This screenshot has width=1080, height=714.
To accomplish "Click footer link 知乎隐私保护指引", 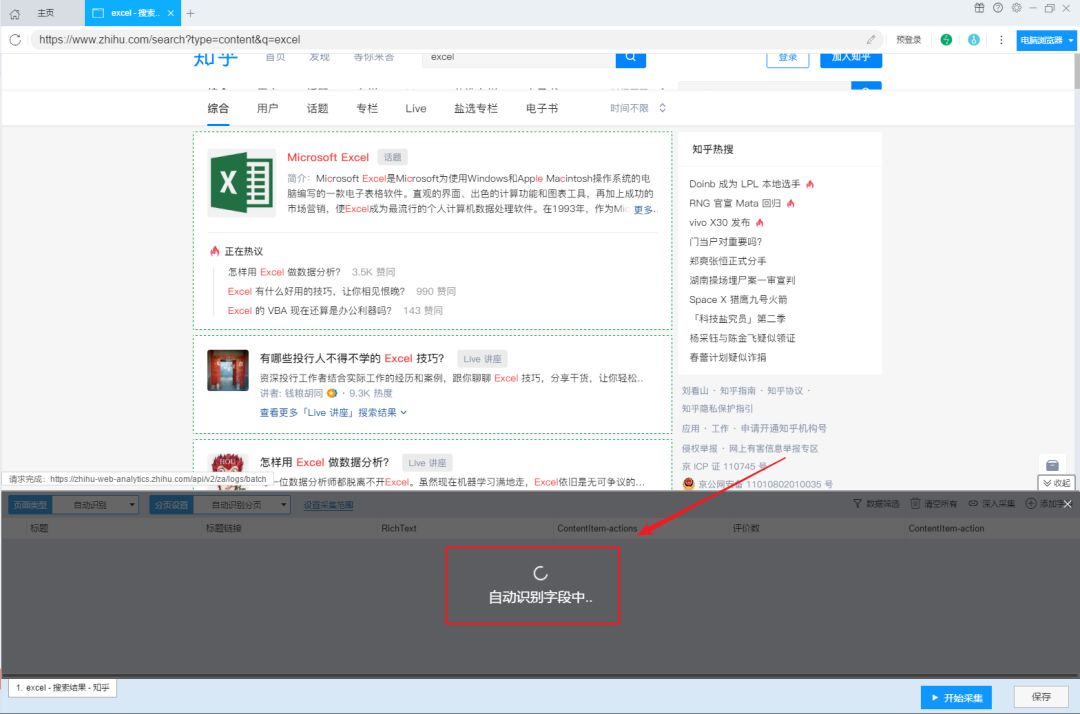I will point(717,408).
